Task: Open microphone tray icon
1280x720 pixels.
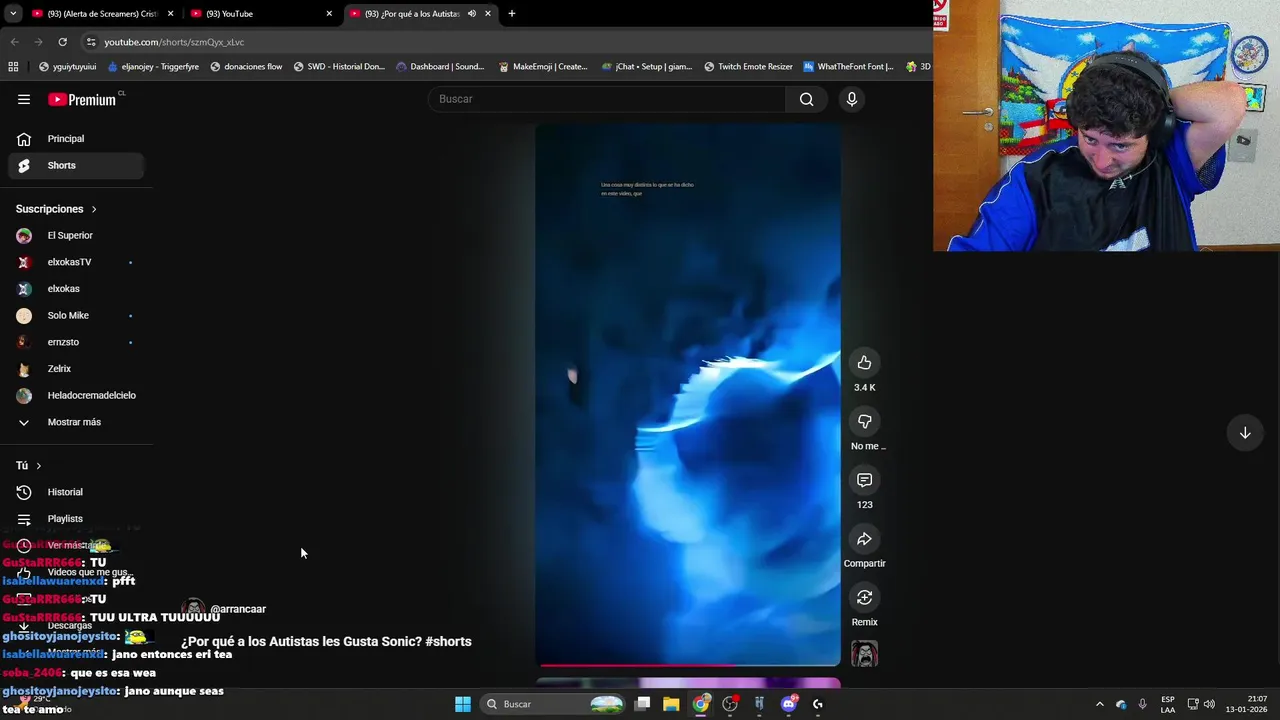Action: [1142, 704]
